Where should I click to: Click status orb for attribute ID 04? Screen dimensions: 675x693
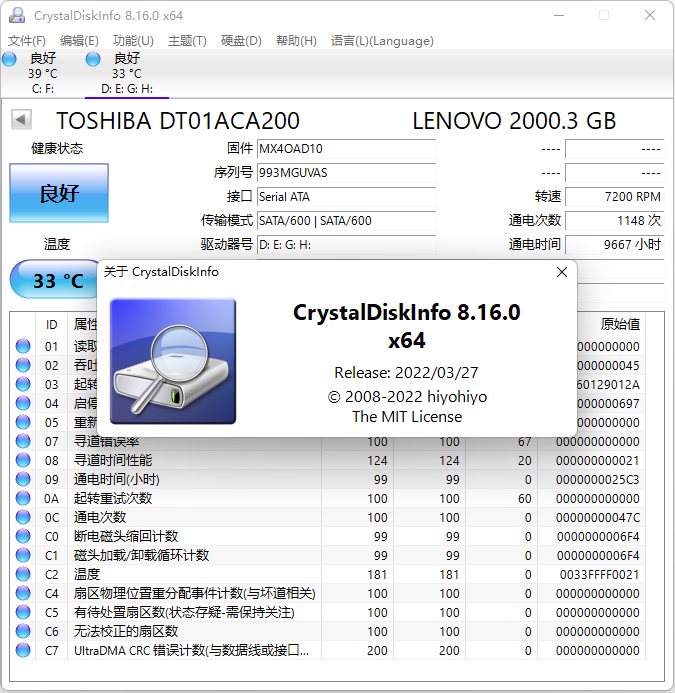(23, 403)
